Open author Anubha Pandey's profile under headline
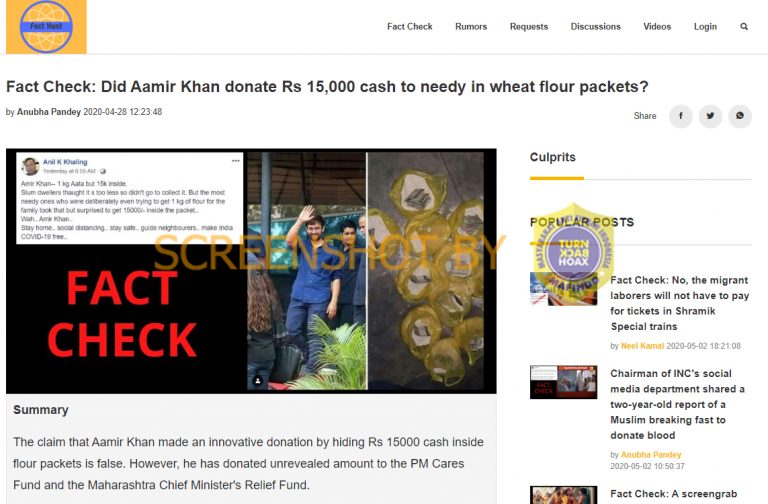The width and height of the screenshot is (768, 504). click(x=48, y=112)
